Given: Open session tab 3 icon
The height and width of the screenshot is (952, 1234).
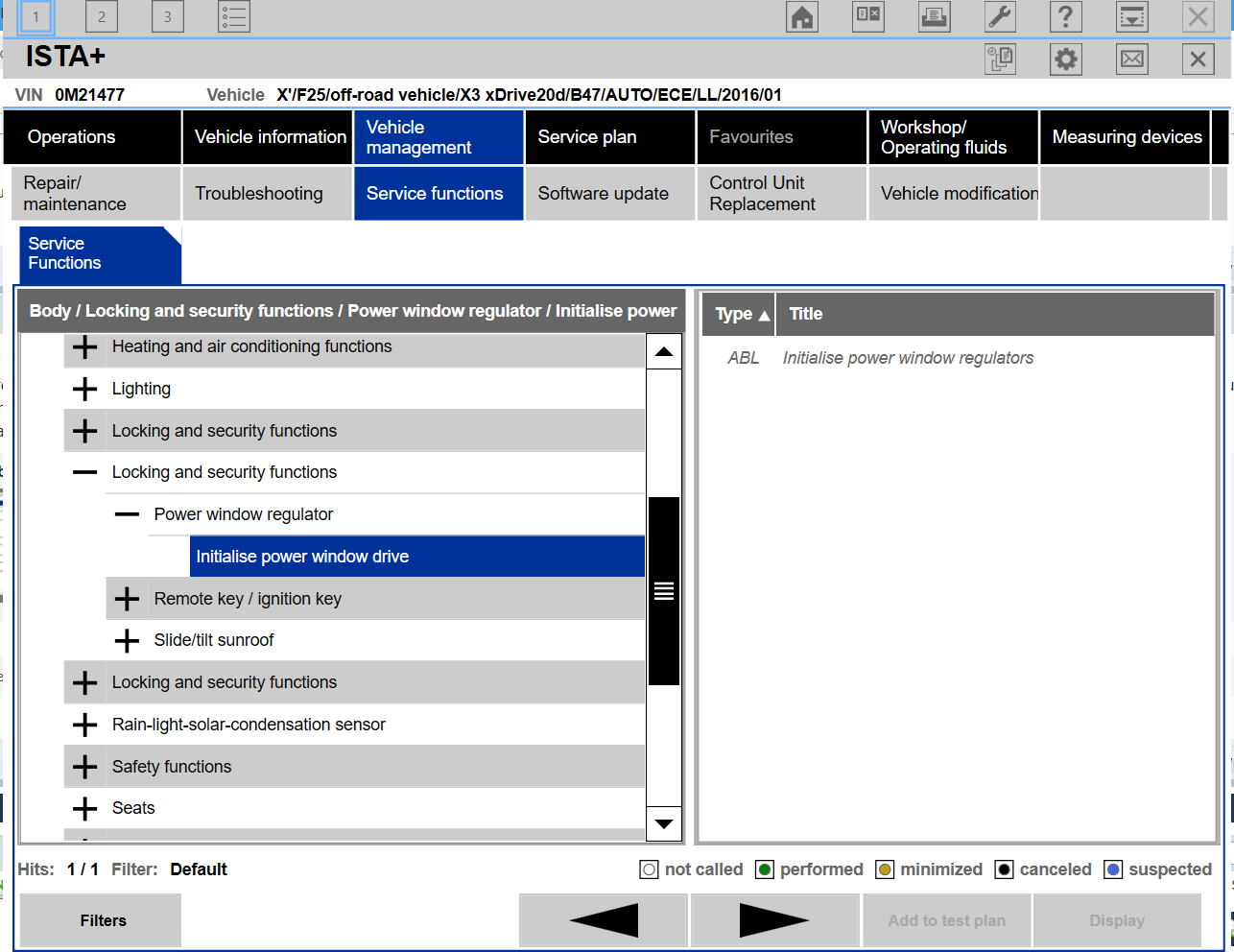Looking at the screenshot, I should pyautogui.click(x=168, y=16).
